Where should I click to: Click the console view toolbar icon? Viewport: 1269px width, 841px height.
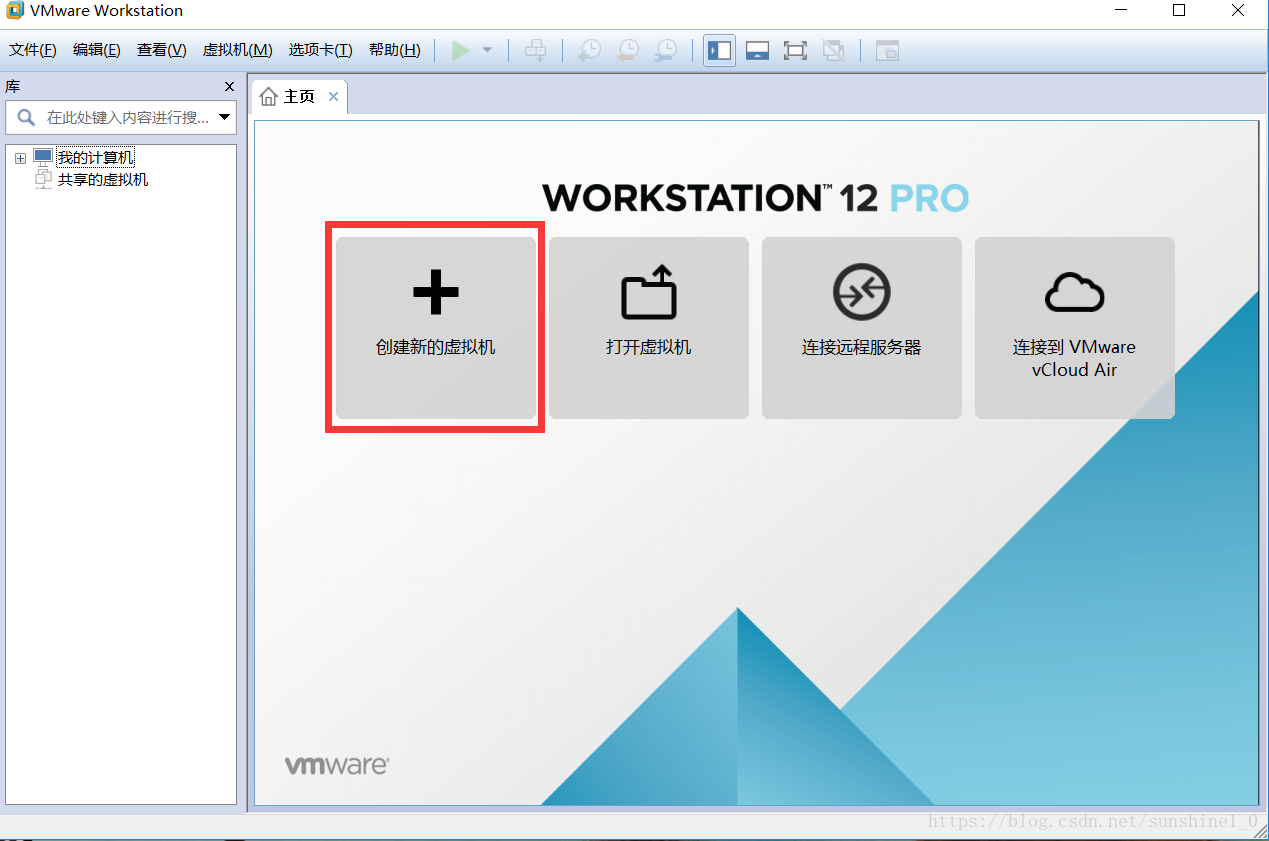coord(887,50)
